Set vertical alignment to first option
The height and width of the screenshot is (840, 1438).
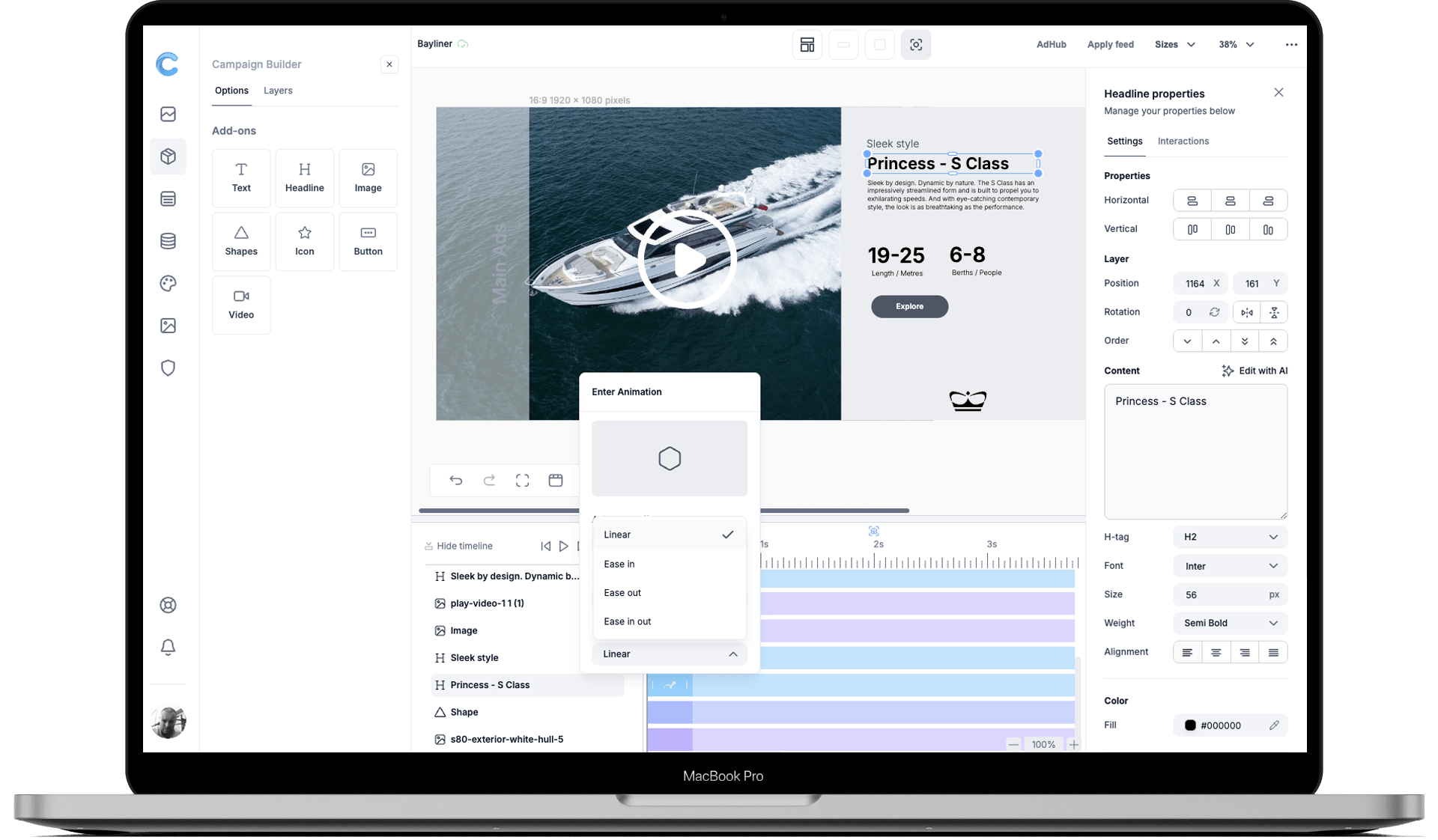(x=1192, y=230)
